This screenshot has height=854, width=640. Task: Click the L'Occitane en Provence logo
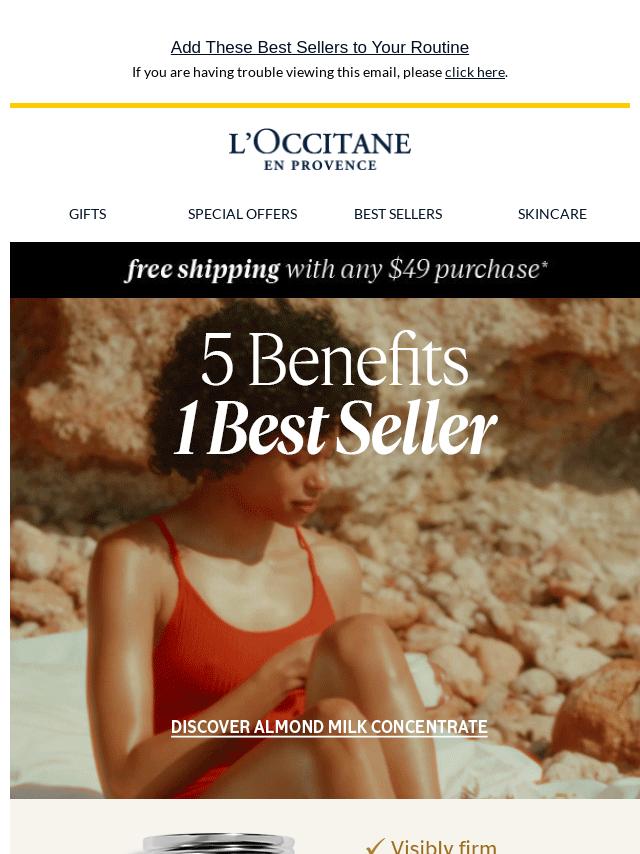pyautogui.click(x=320, y=151)
